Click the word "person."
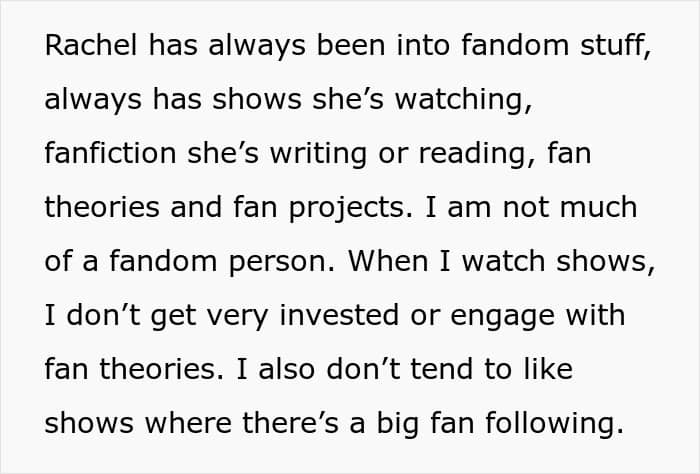The width and height of the screenshot is (700, 474). (282, 263)
